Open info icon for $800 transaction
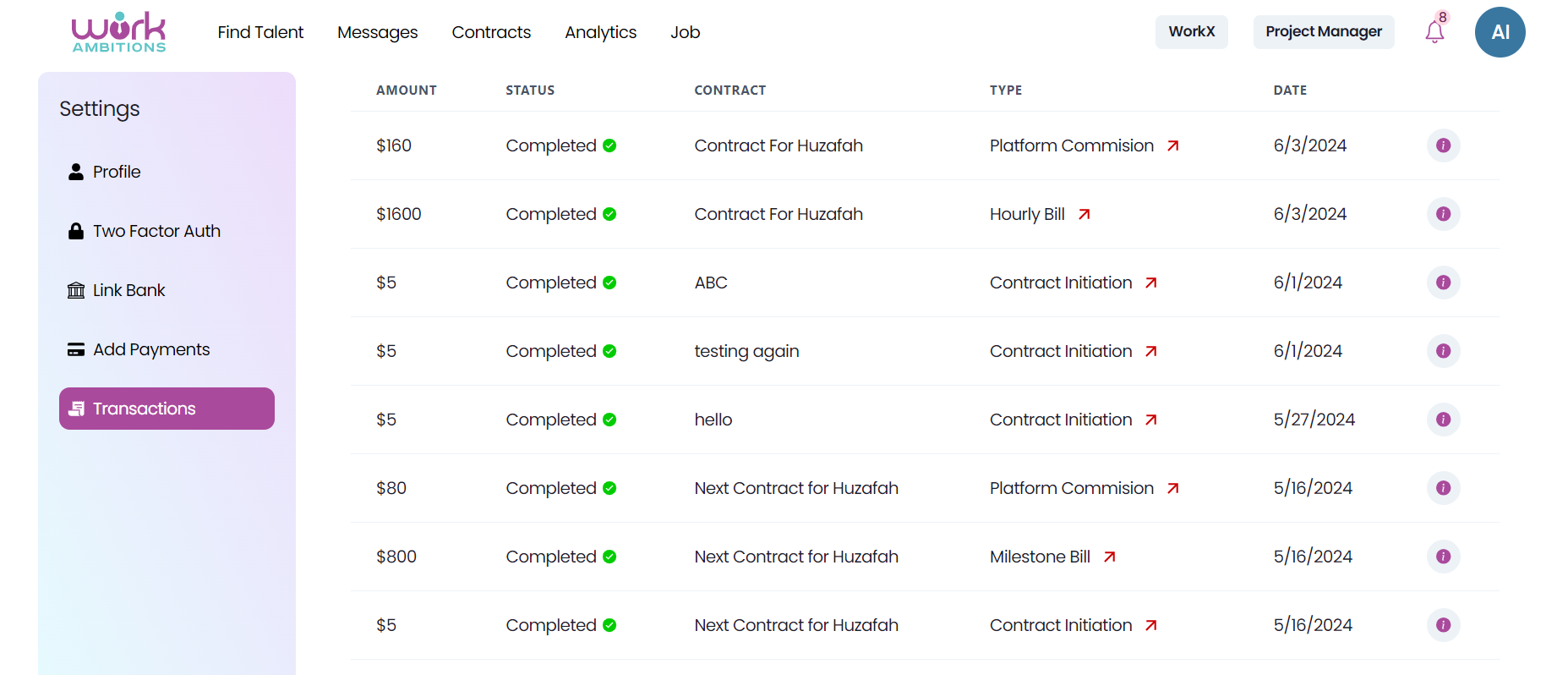The width and height of the screenshot is (1568, 675). click(x=1443, y=557)
